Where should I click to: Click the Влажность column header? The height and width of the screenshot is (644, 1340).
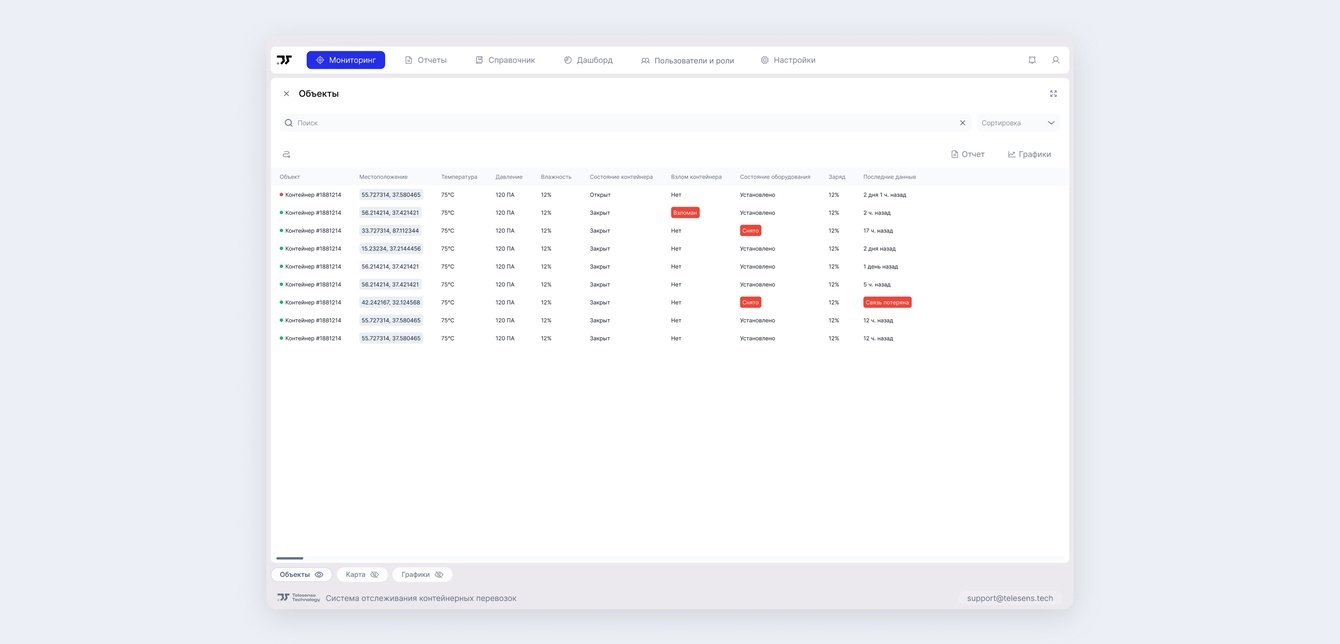point(556,177)
